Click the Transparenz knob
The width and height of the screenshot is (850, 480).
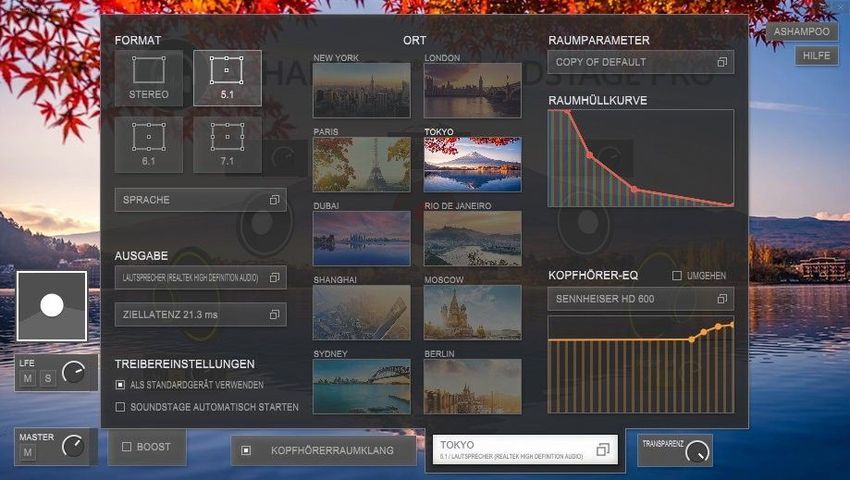[x=697, y=451]
